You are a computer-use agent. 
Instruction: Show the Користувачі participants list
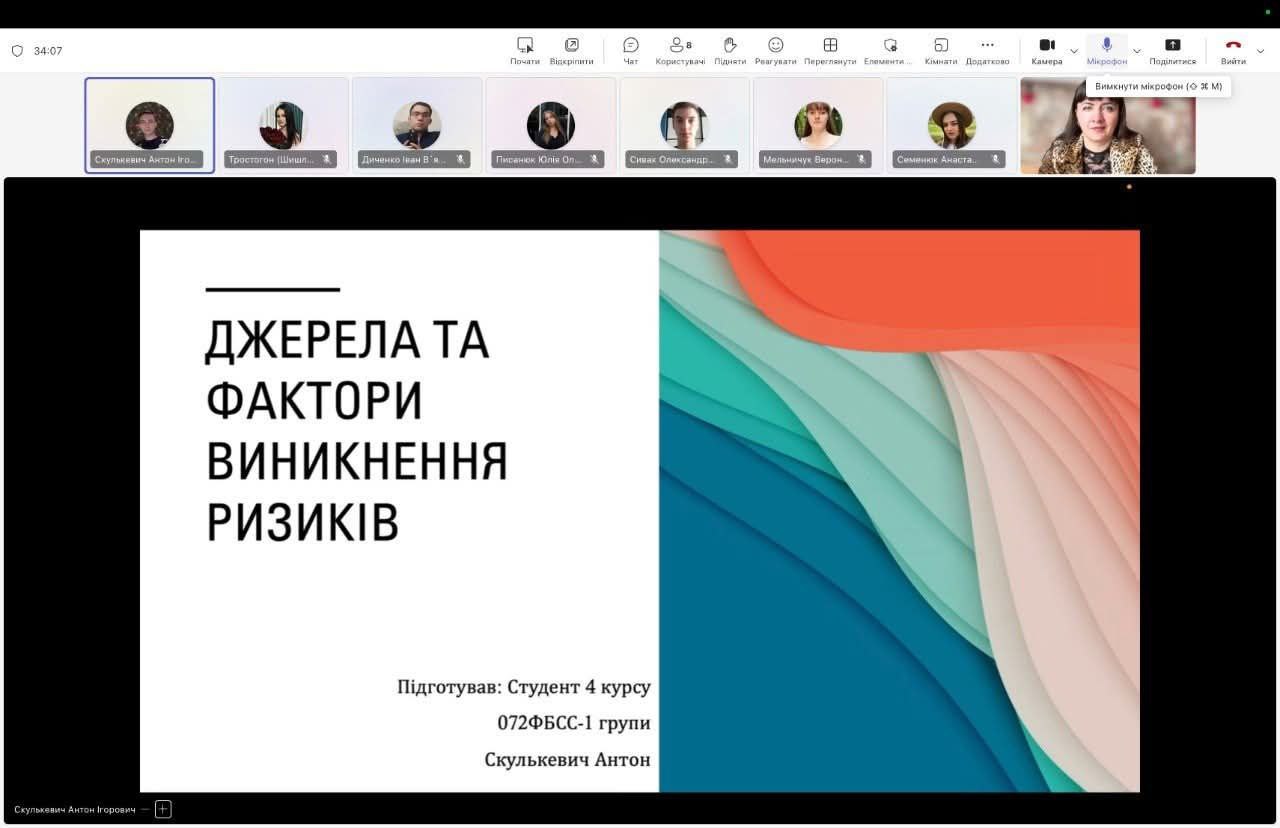tap(680, 49)
